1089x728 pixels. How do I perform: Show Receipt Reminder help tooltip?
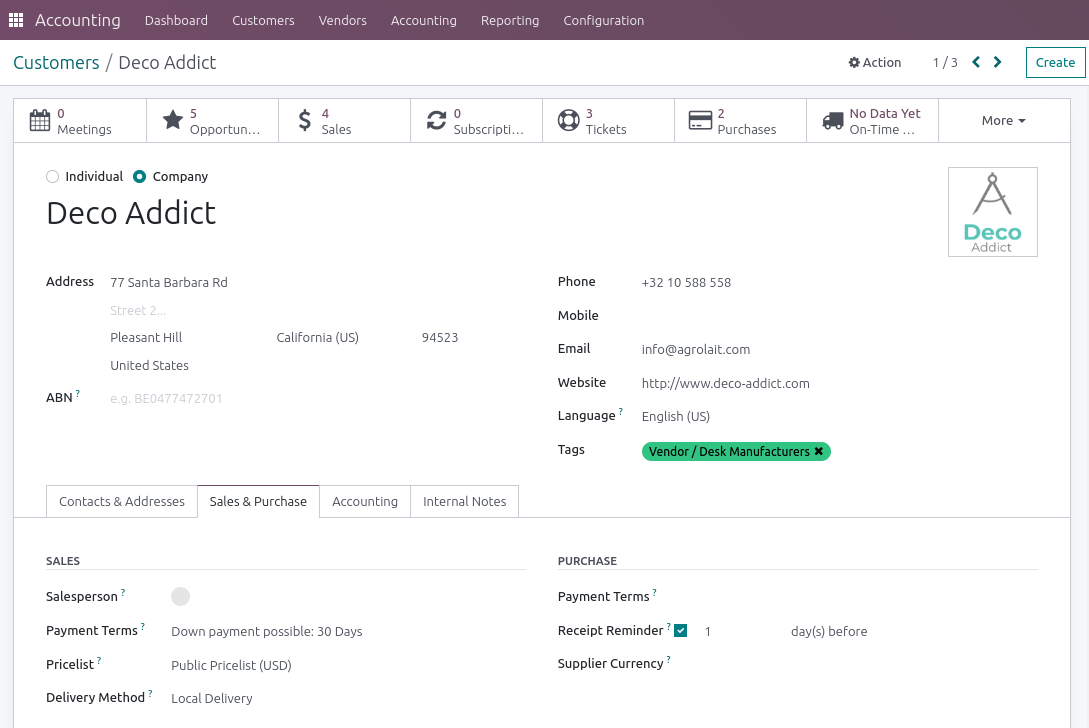[668, 626]
